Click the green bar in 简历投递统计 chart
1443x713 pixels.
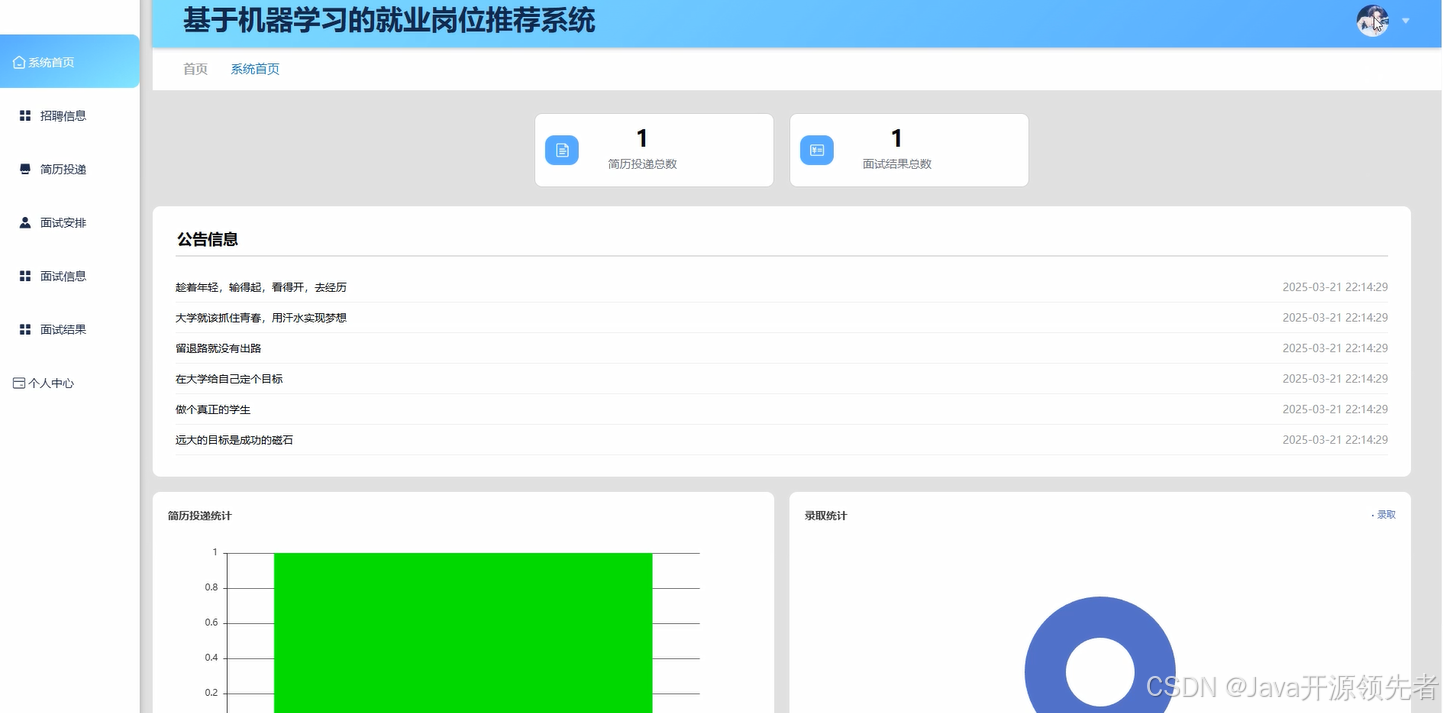(x=462, y=633)
